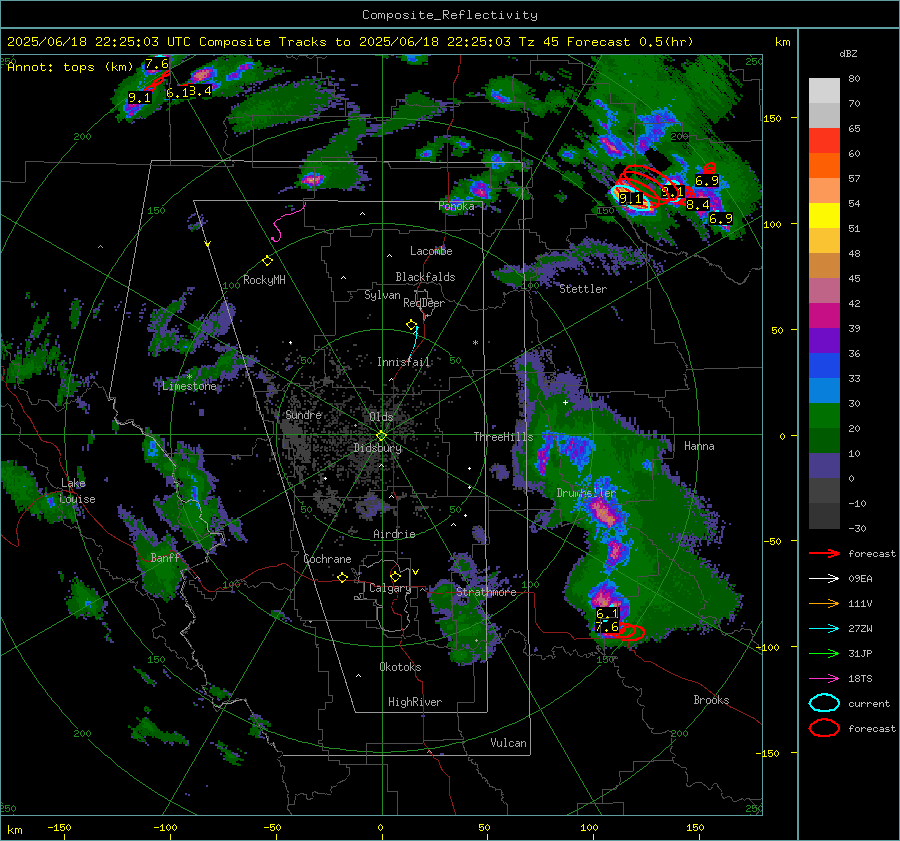Screen dimensions: 900x841
Task: Click the yellow diamond marker near RockyMH
Action: tap(267, 261)
